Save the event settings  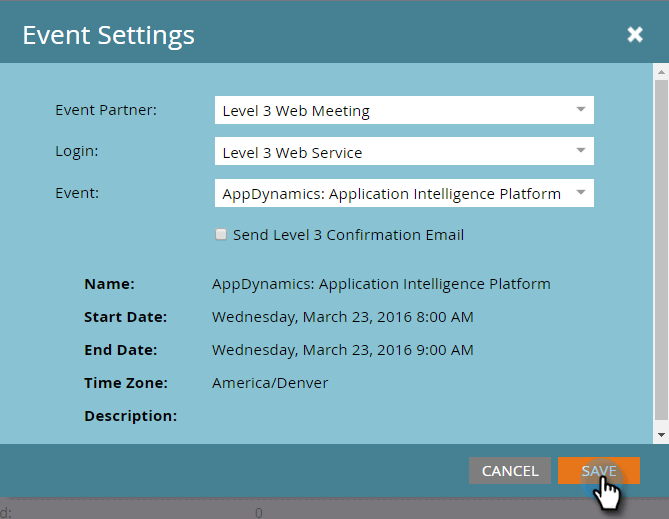point(598,470)
